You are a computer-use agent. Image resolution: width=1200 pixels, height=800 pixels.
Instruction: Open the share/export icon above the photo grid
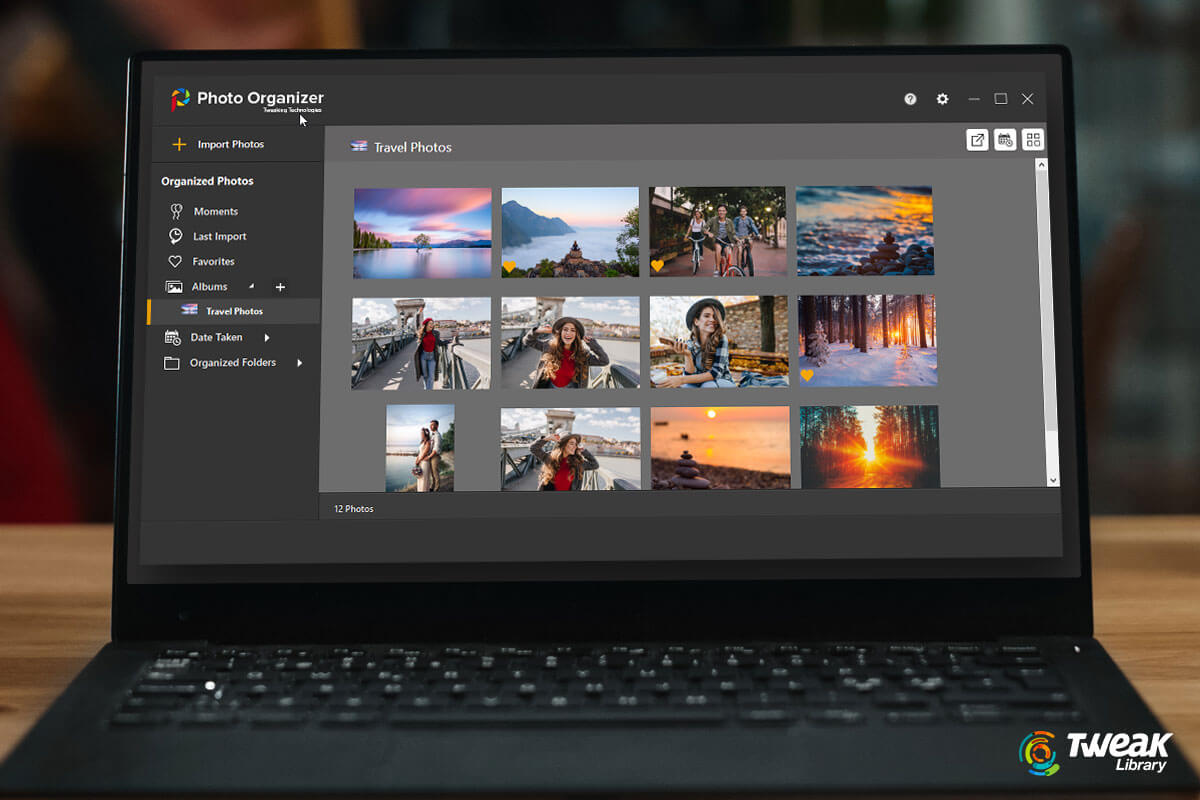pos(977,140)
